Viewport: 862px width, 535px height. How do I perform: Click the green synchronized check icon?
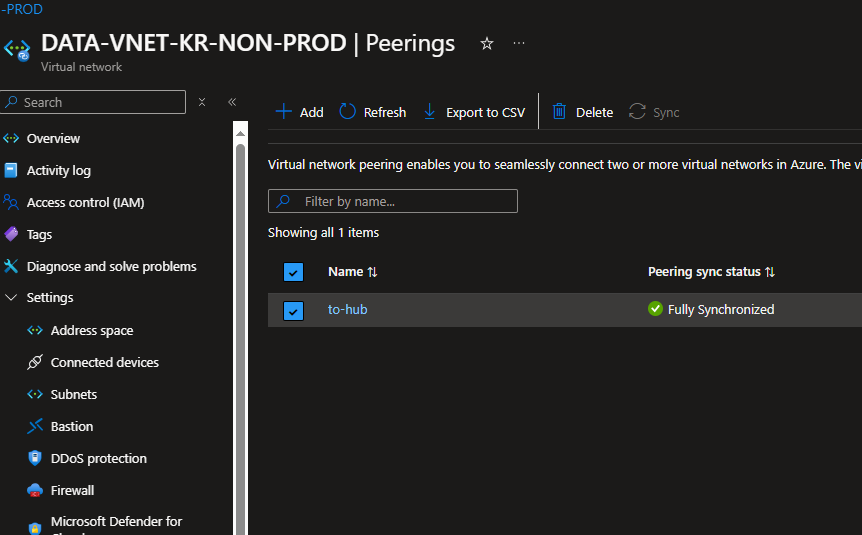click(655, 309)
